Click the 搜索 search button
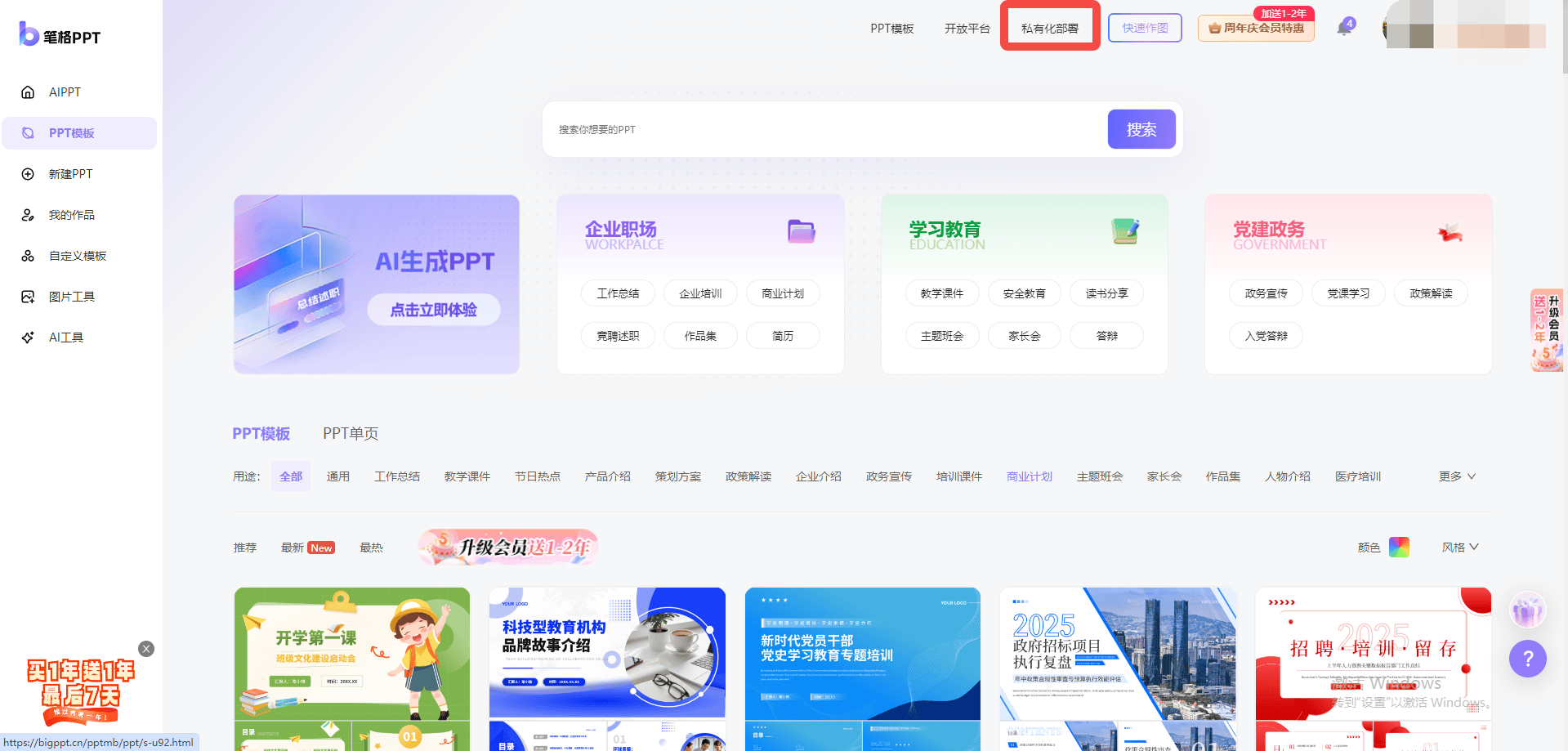1568x751 pixels. [1141, 129]
